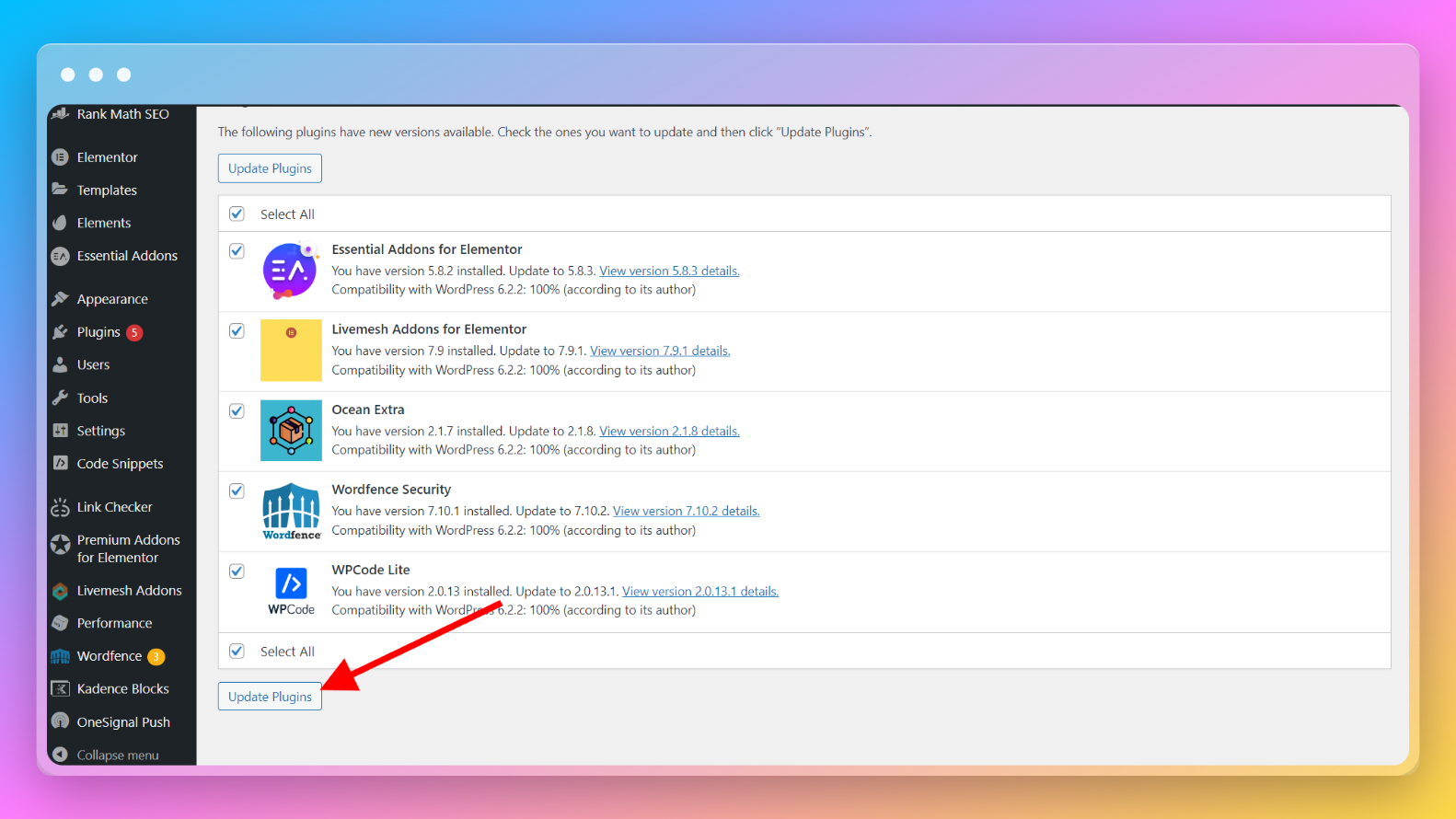1456x819 pixels.
Task: Click the Wordfence Security plugin logo
Action: (x=291, y=511)
